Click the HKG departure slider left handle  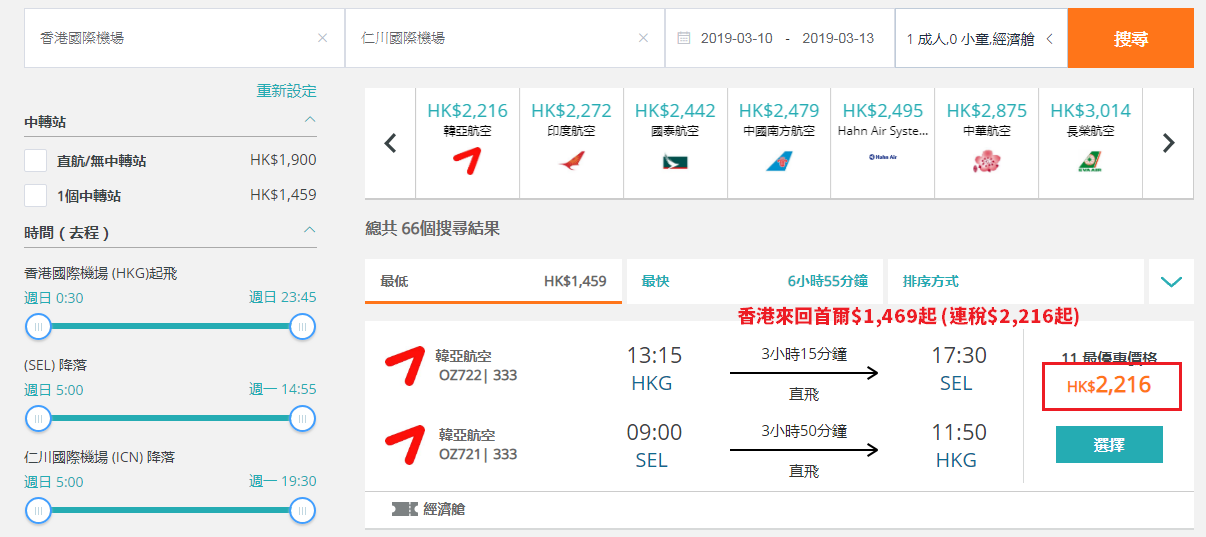(x=38, y=327)
